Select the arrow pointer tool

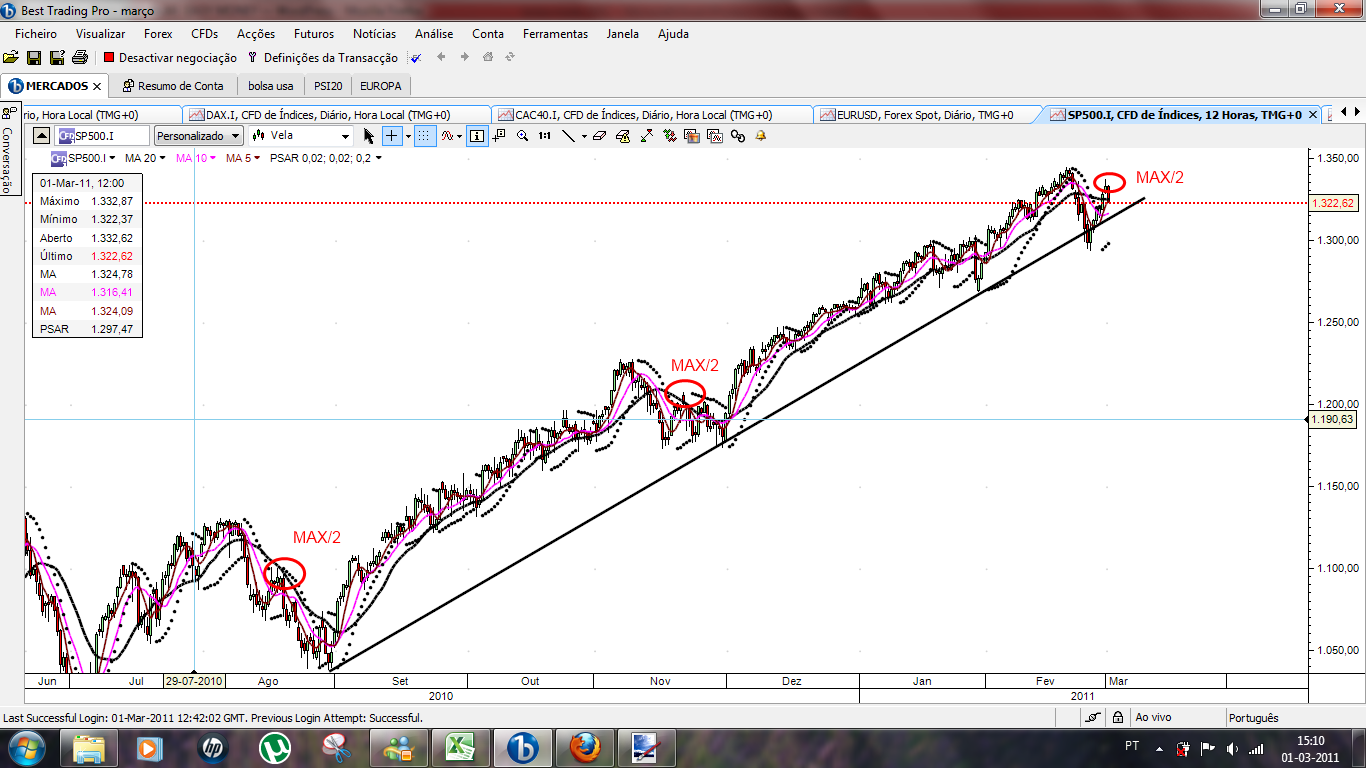point(369,136)
